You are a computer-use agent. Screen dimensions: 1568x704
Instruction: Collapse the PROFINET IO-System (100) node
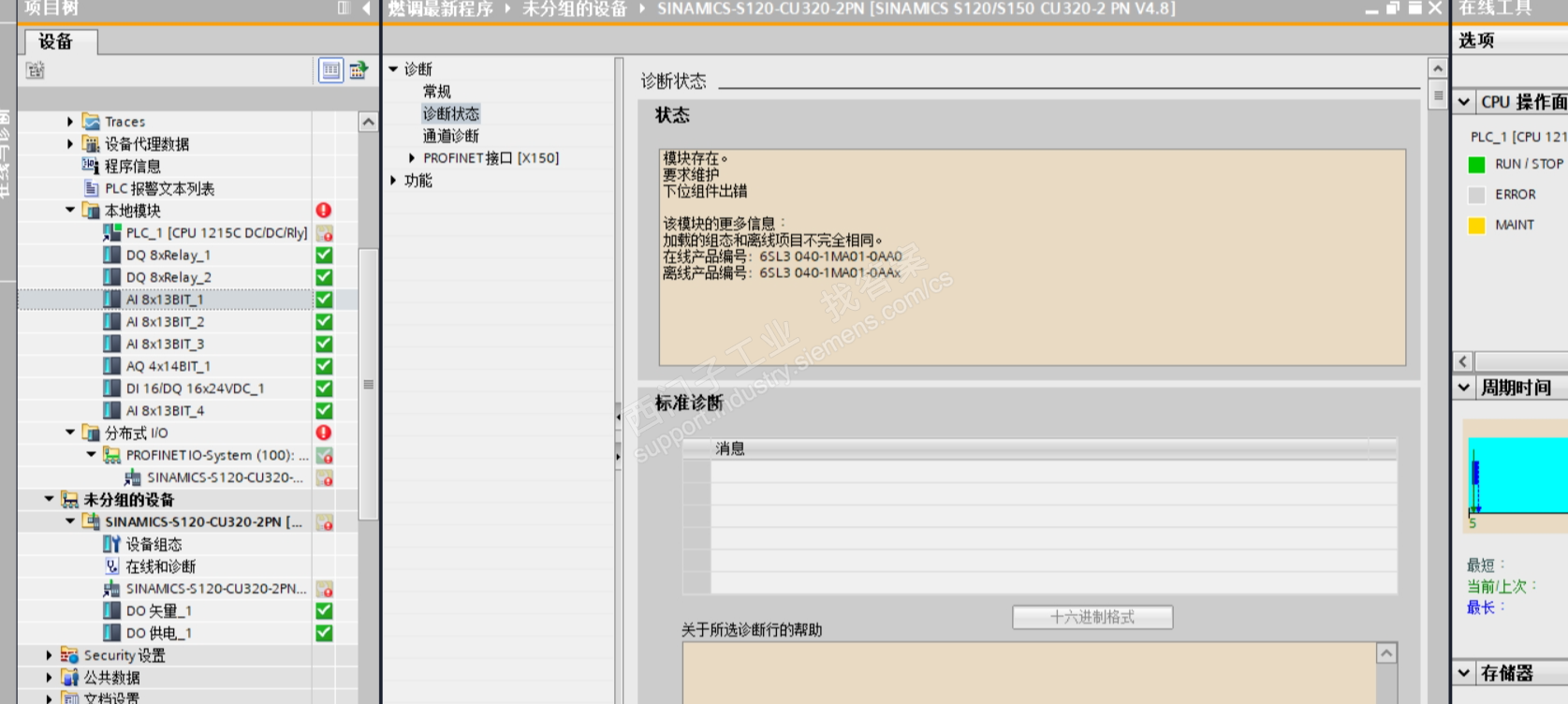(x=91, y=454)
